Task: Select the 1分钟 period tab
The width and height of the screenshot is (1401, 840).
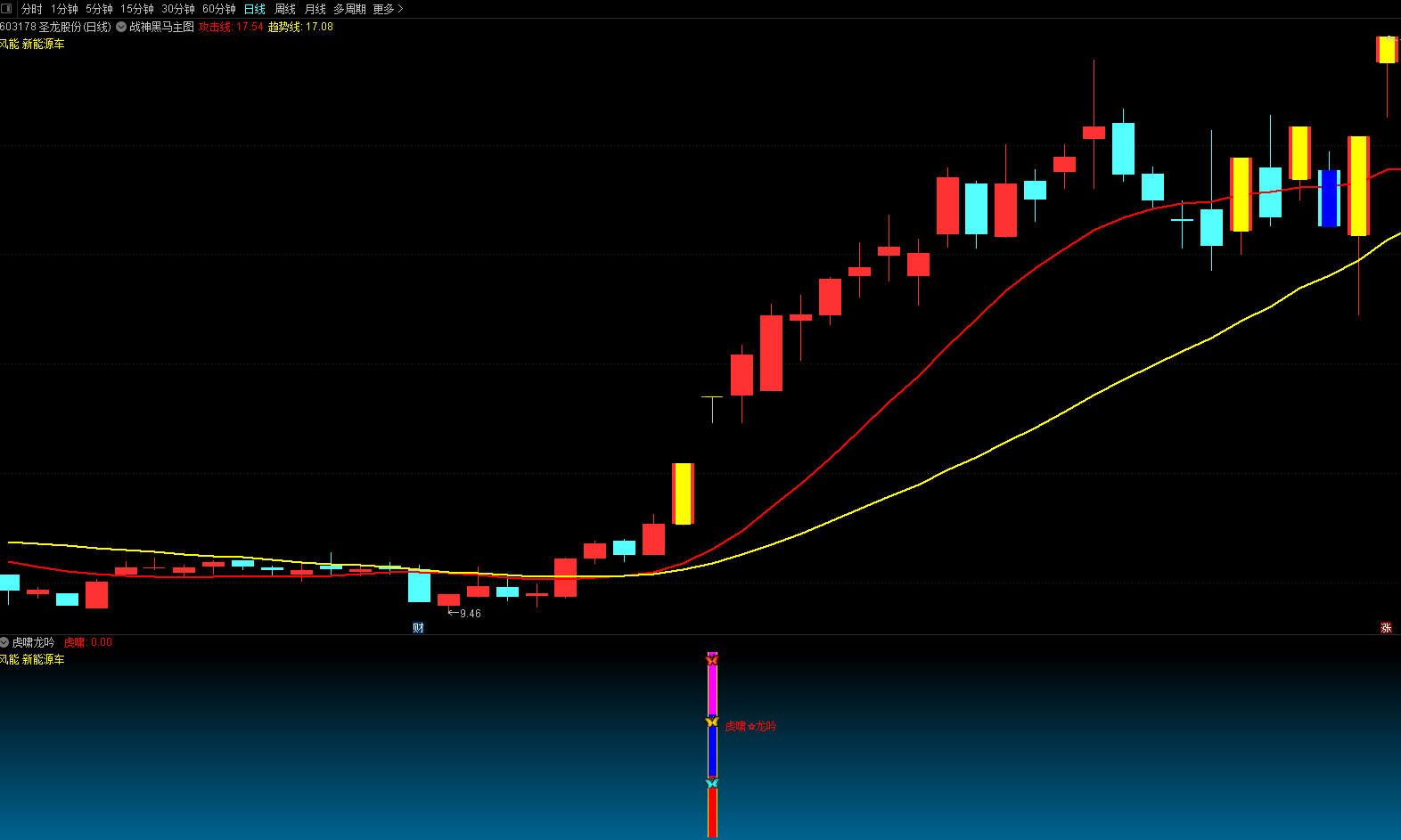Action: click(x=64, y=9)
